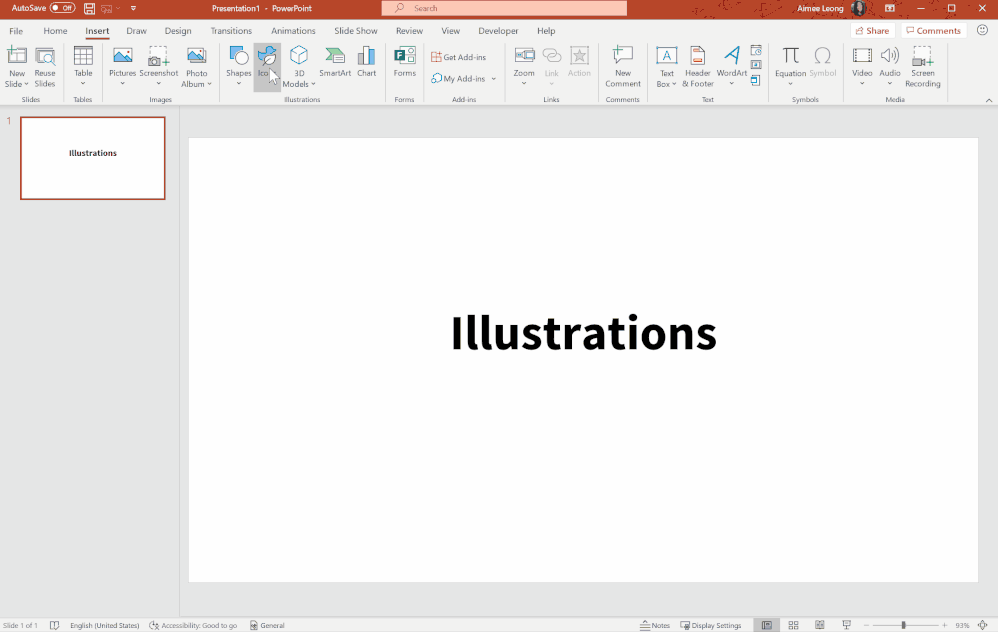Toggle the AutoSave switch
Image resolution: width=998 pixels, height=632 pixels.
pyautogui.click(x=62, y=8)
